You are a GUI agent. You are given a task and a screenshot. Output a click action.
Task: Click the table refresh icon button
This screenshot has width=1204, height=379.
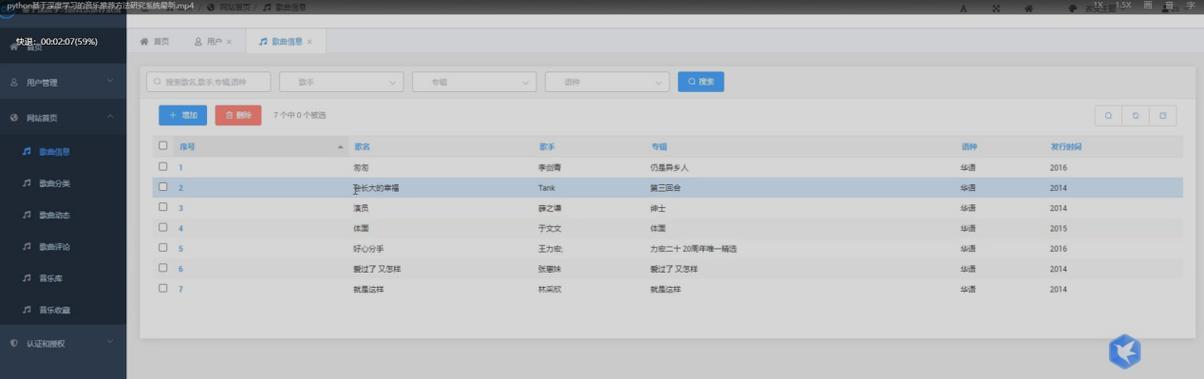[1135, 116]
